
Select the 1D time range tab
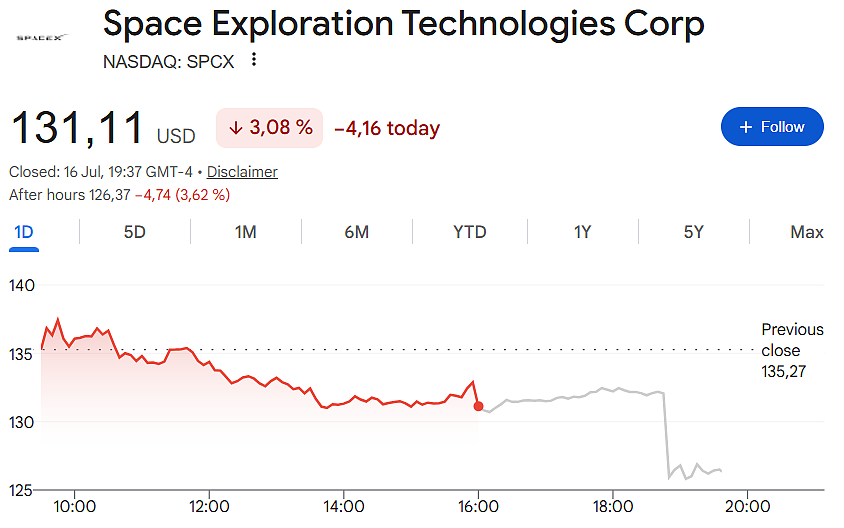(x=24, y=232)
